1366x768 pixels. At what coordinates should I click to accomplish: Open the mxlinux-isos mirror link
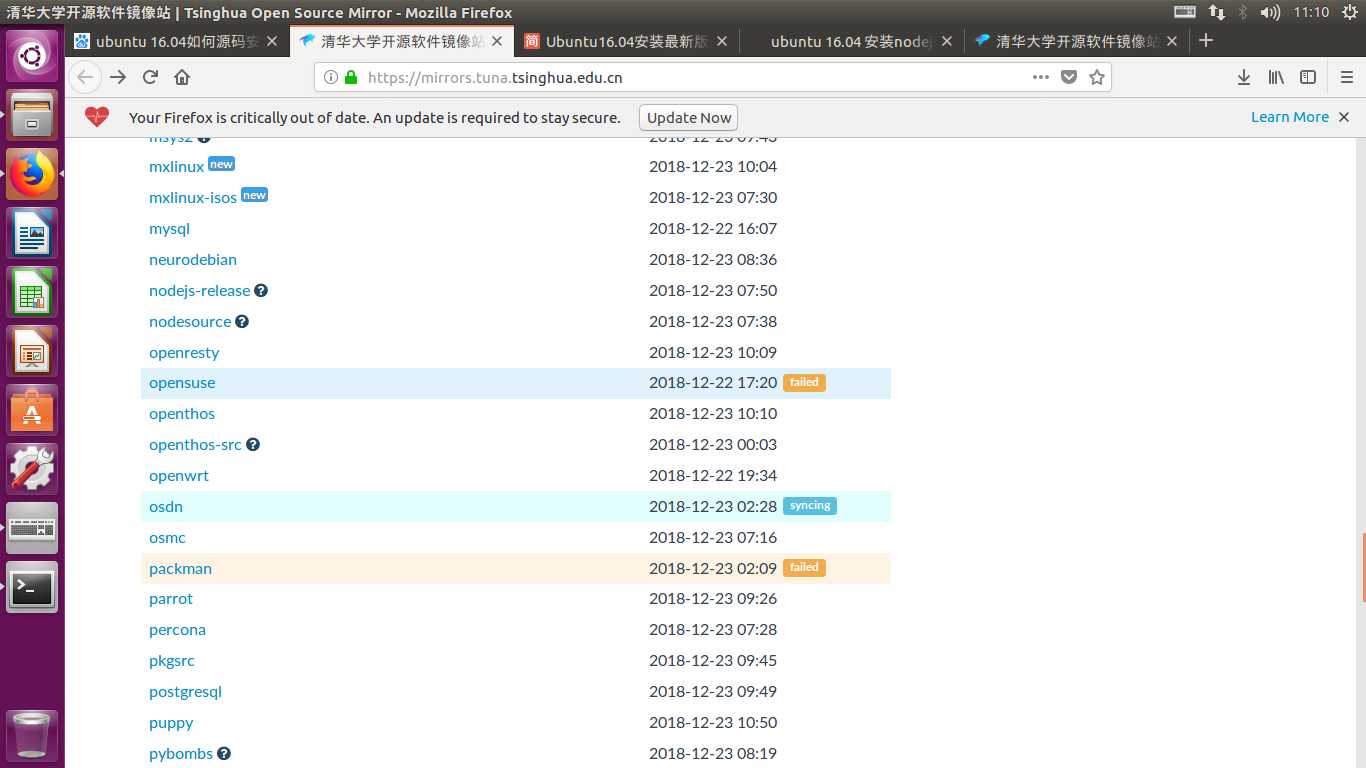click(x=193, y=197)
